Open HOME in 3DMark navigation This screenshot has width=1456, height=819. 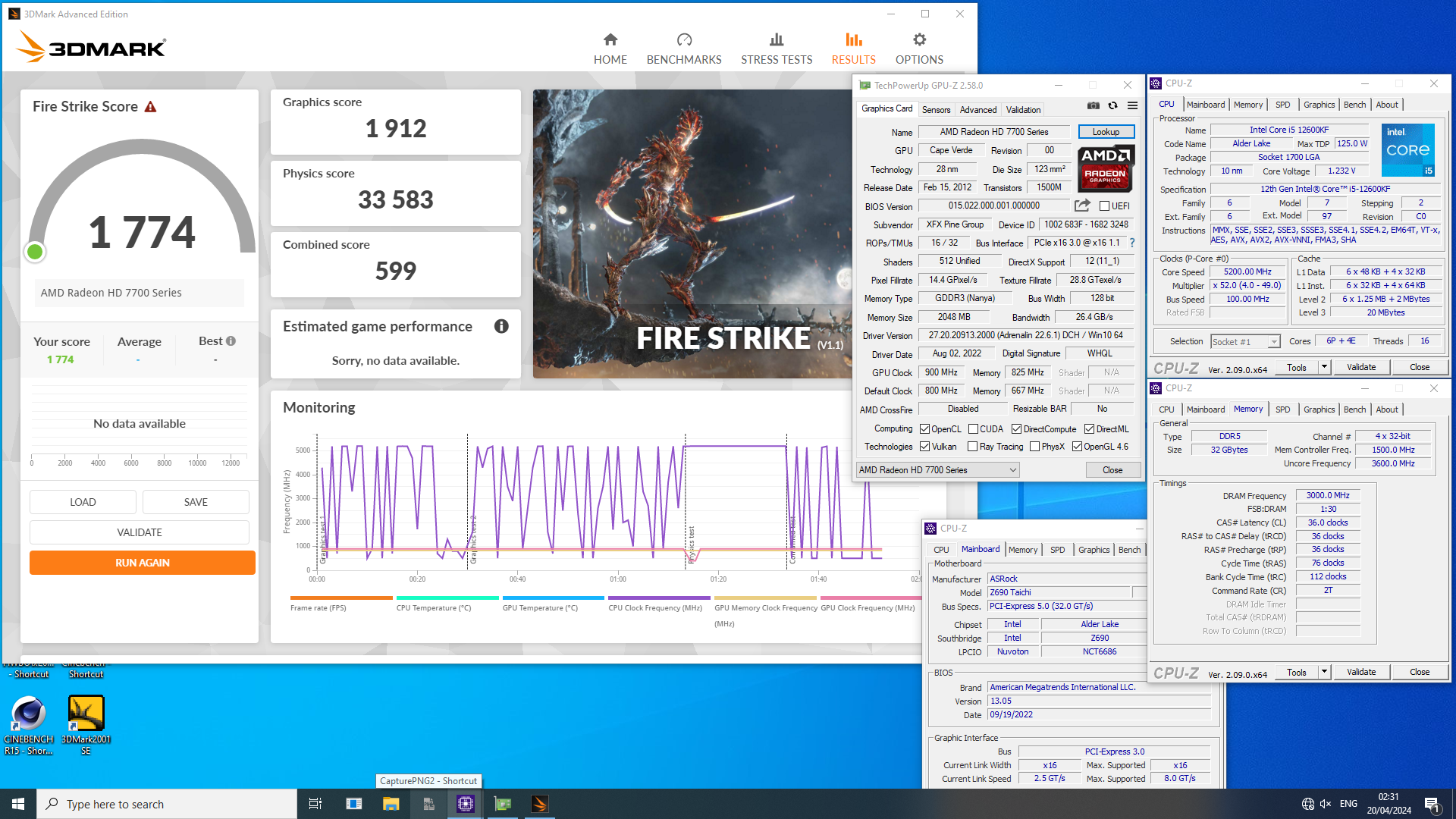(610, 49)
